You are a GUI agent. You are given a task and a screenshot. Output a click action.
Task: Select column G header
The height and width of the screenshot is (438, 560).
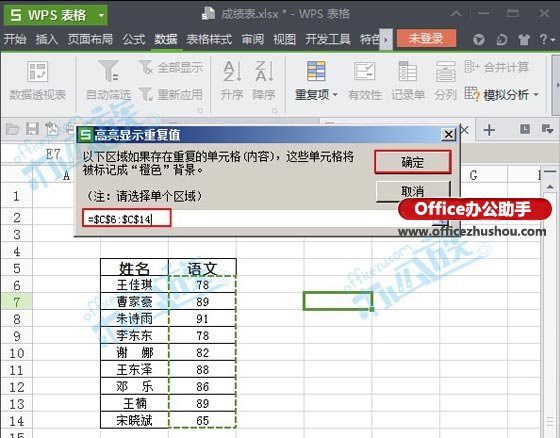[x=473, y=175]
